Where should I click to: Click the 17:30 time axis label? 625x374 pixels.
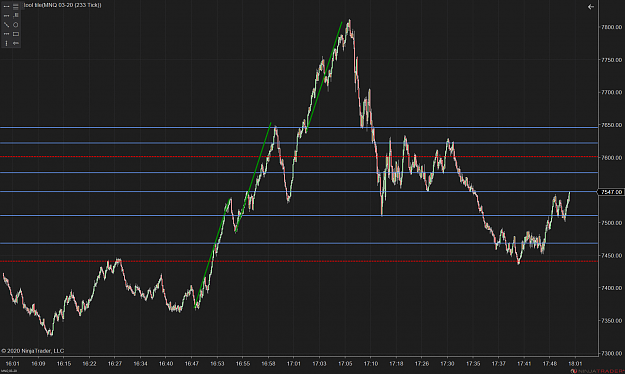point(447,364)
